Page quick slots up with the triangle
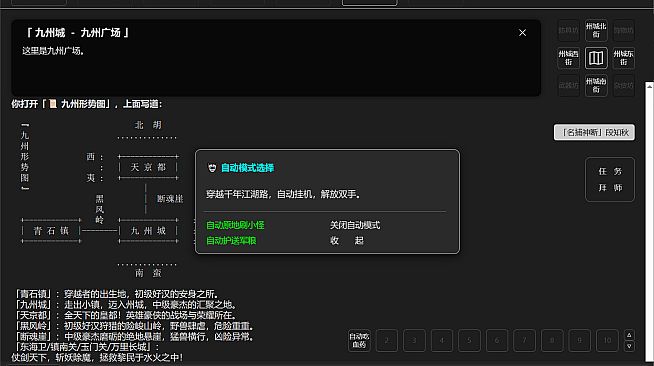 629,335
